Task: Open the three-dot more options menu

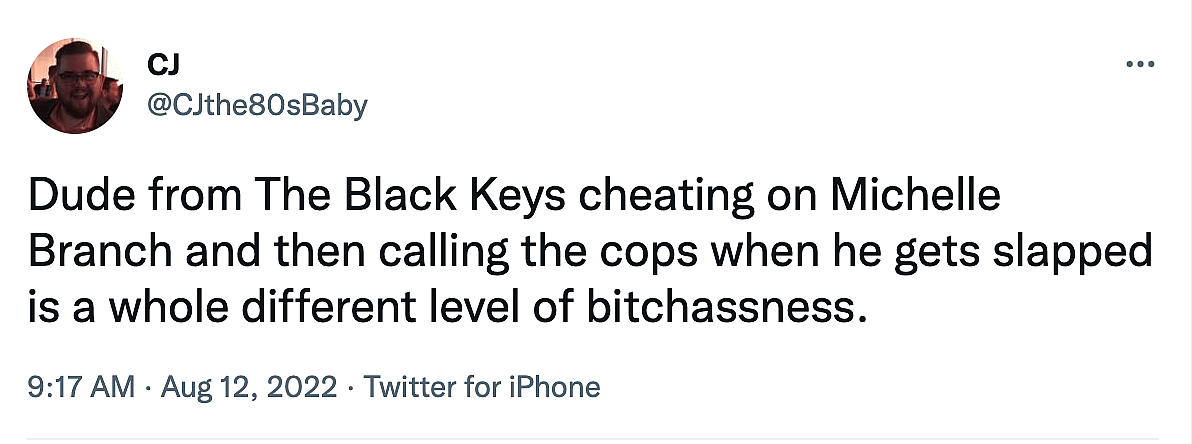Action: coord(1141,65)
